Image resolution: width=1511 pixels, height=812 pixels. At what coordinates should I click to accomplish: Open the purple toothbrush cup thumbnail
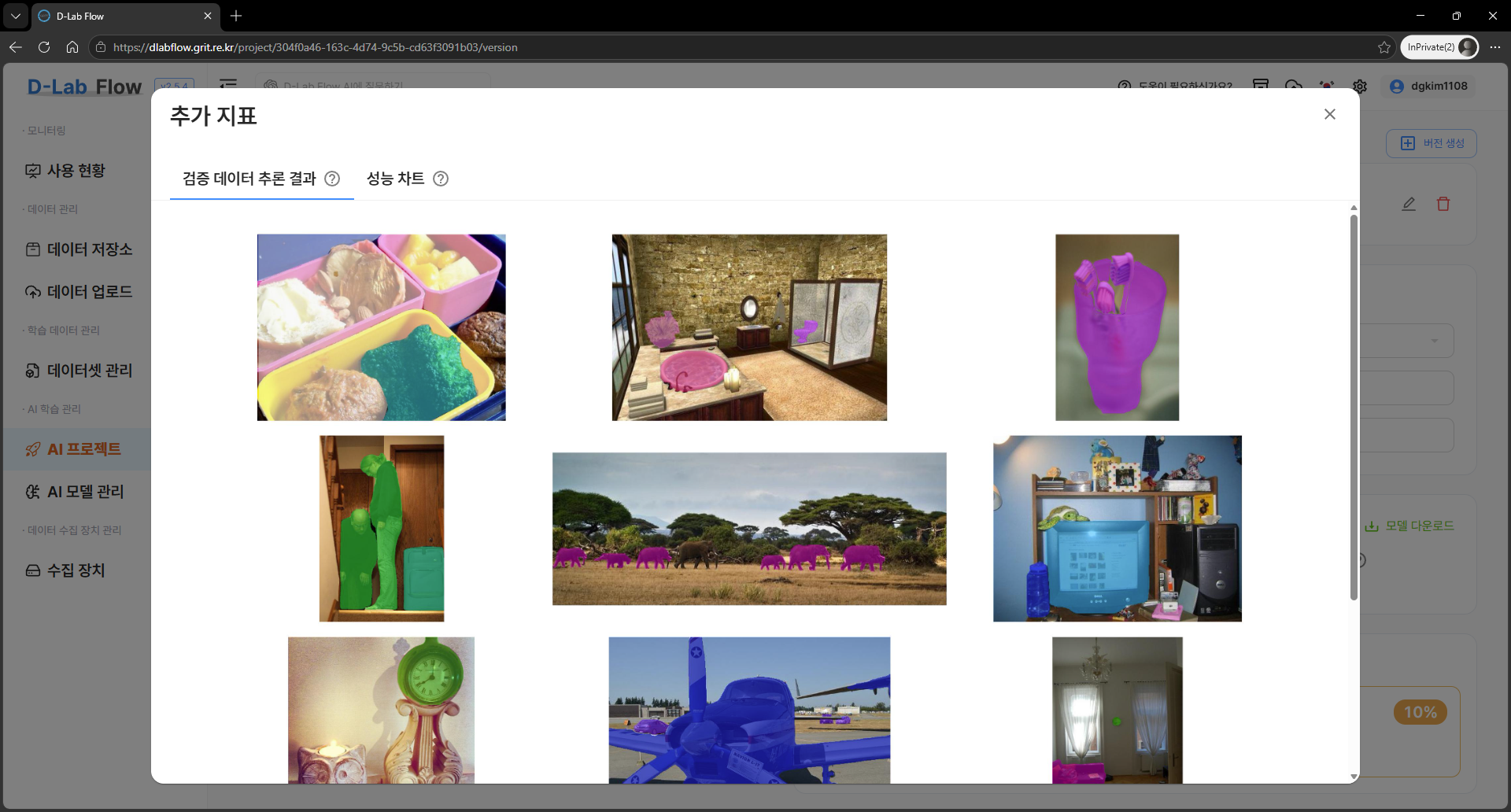(1118, 327)
